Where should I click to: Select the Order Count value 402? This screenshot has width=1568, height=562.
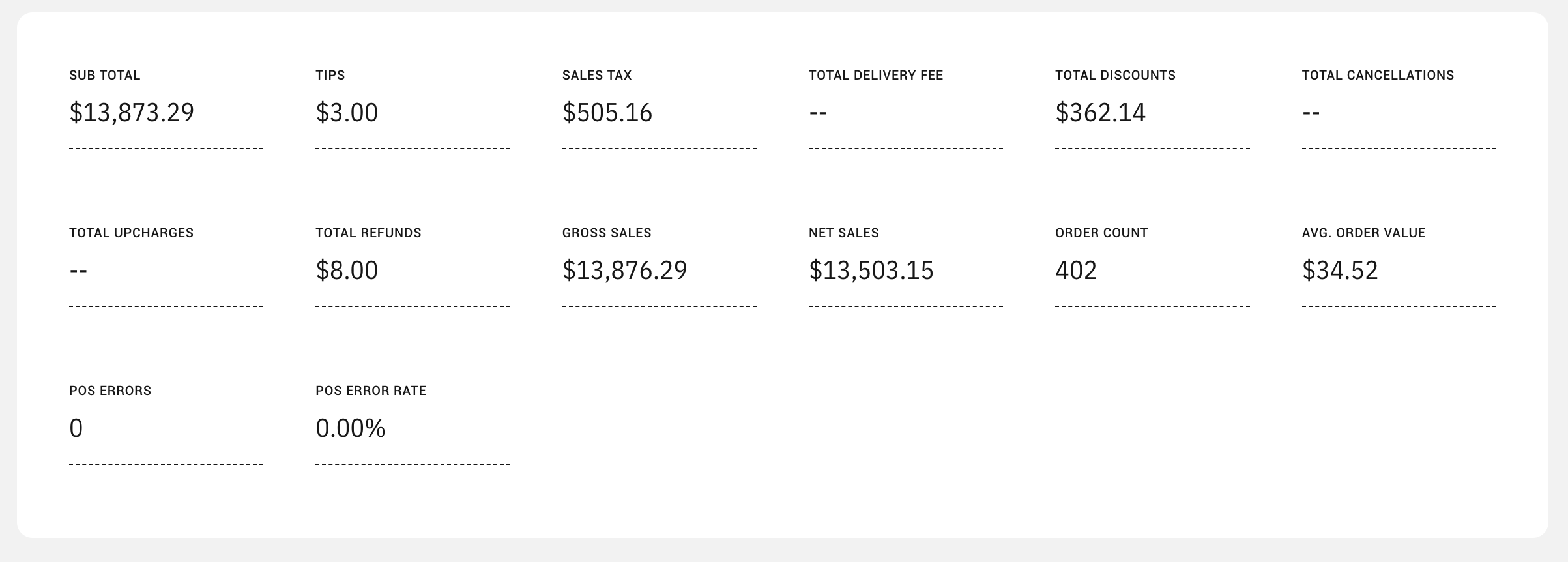pyautogui.click(x=1076, y=271)
